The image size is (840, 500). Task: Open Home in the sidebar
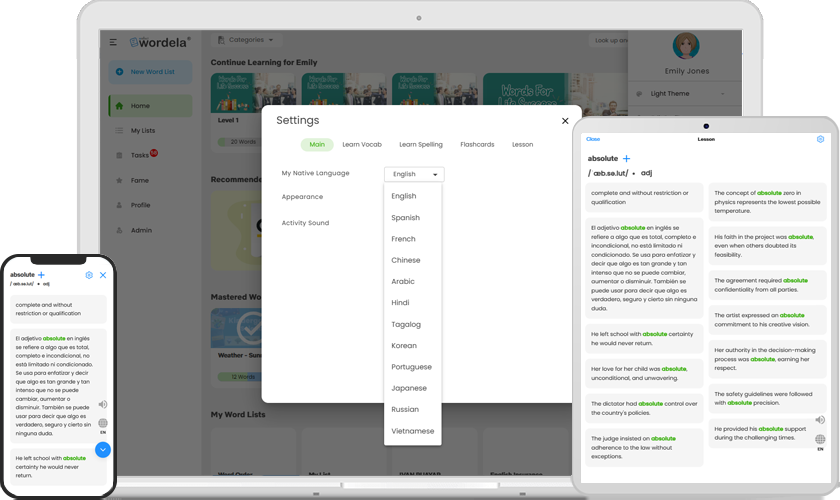(x=151, y=106)
